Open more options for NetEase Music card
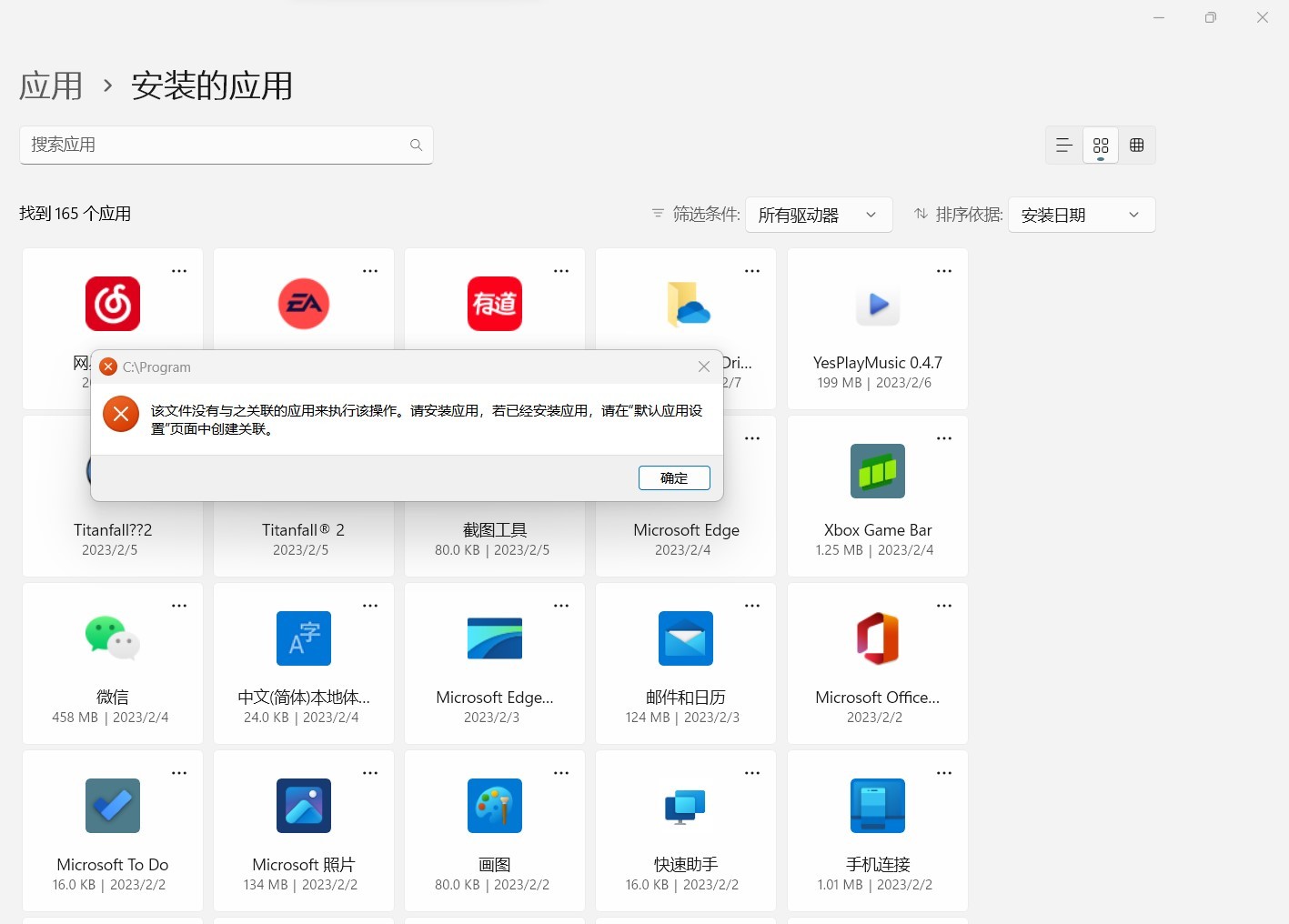1289x924 pixels. [179, 271]
